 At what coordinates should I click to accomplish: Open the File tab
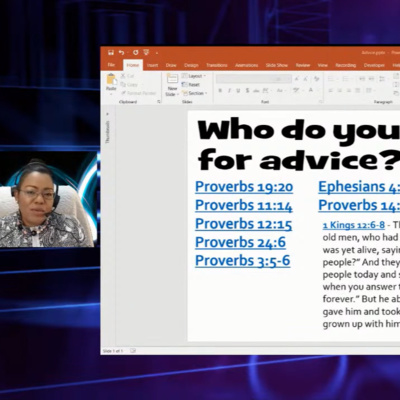[111, 65]
